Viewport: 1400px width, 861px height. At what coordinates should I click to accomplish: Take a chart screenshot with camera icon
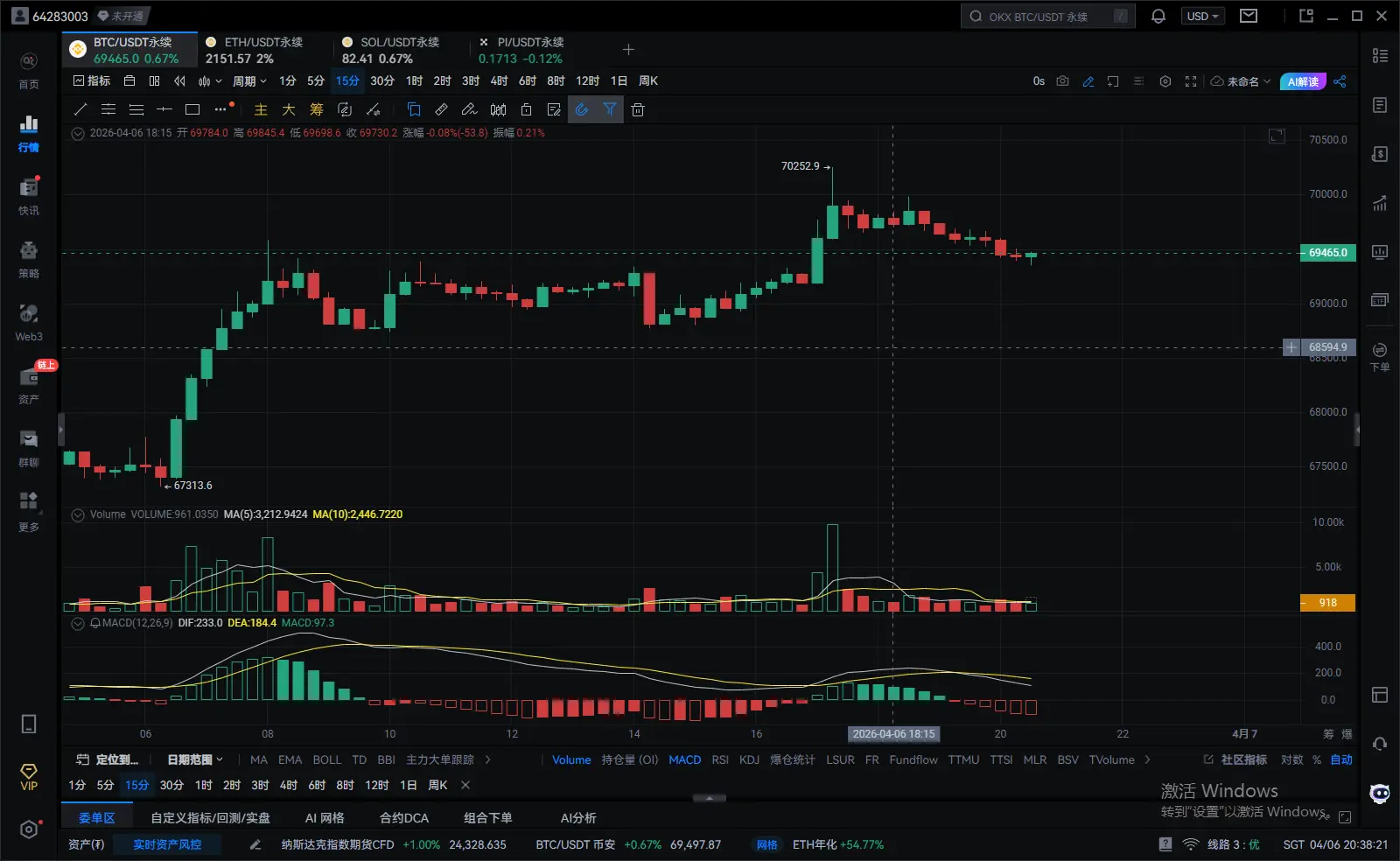pos(1062,81)
